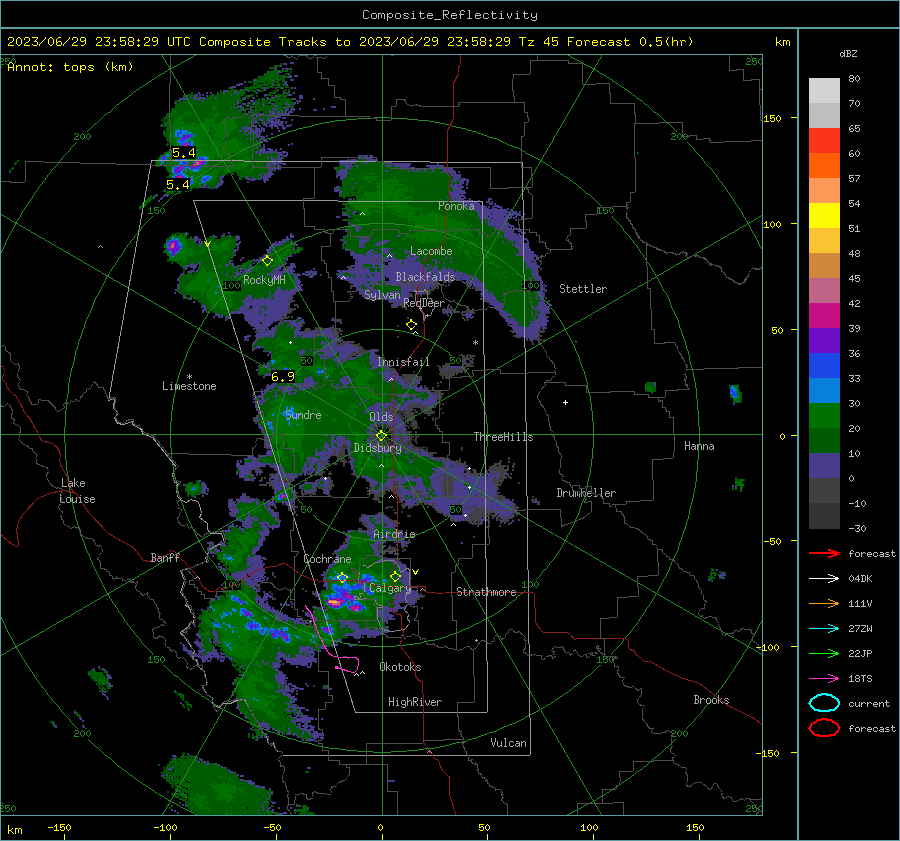This screenshot has width=900, height=841.
Task: Click the yellow diamond marker near RockyMH
Action: [267, 261]
